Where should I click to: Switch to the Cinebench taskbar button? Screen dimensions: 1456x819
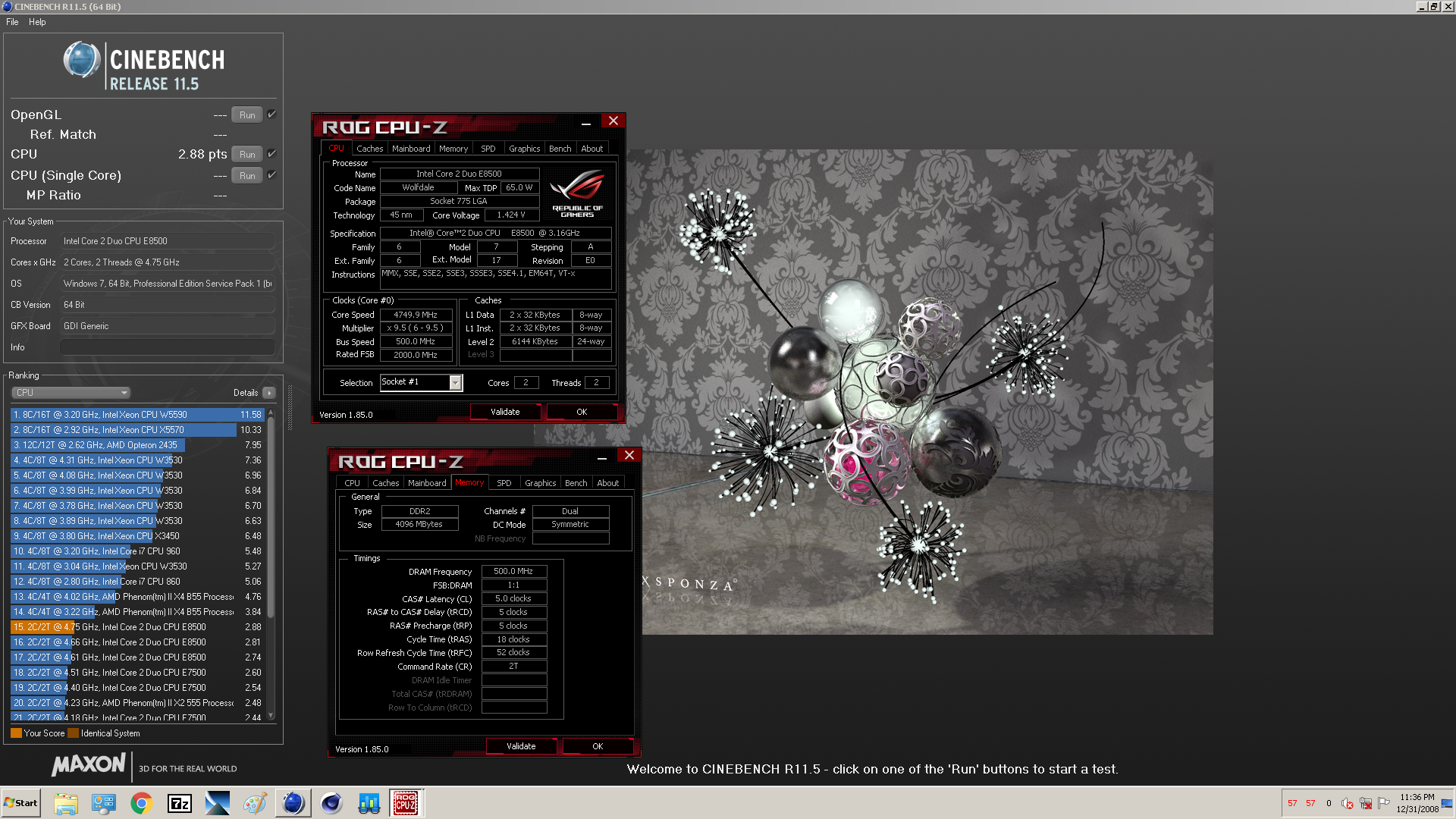(x=293, y=803)
